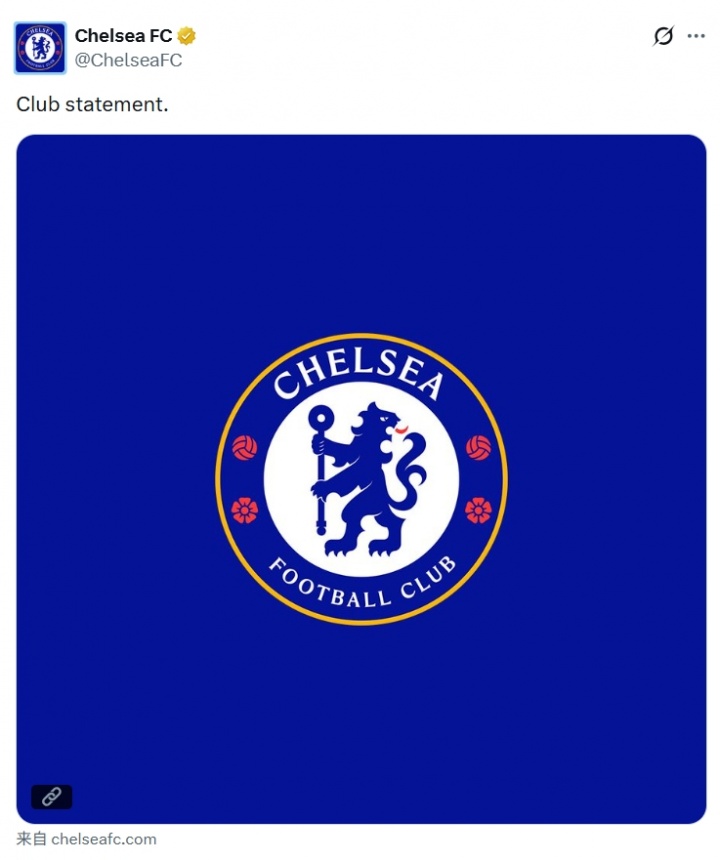Click the lion's red tongue
Screen dimensions: 720x860
[401, 430]
